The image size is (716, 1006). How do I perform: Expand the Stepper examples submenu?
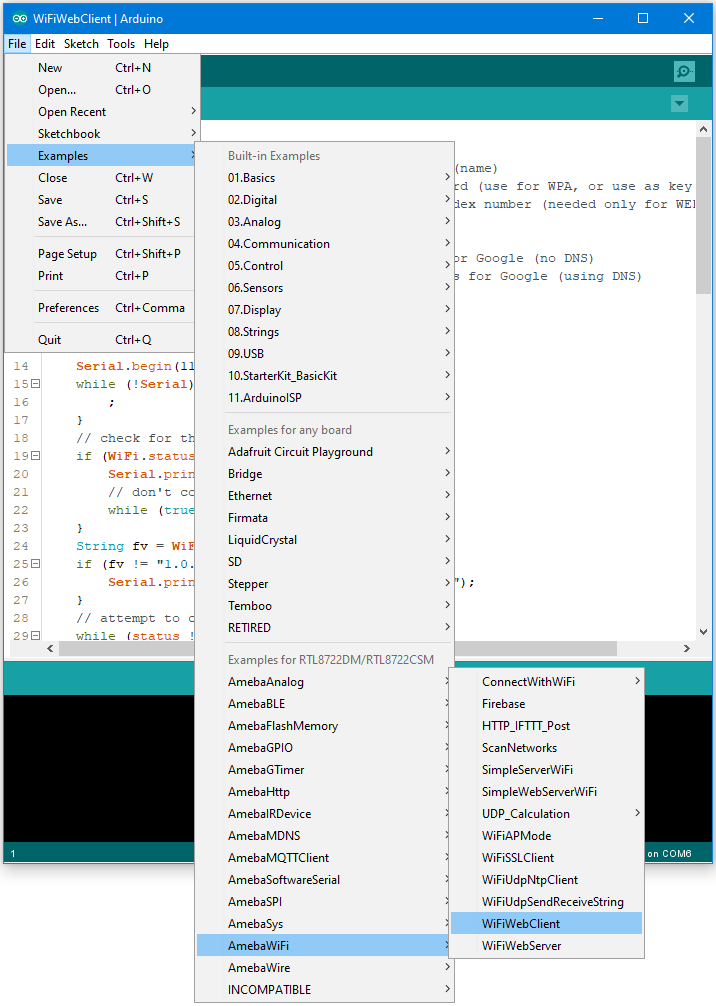pos(325,584)
